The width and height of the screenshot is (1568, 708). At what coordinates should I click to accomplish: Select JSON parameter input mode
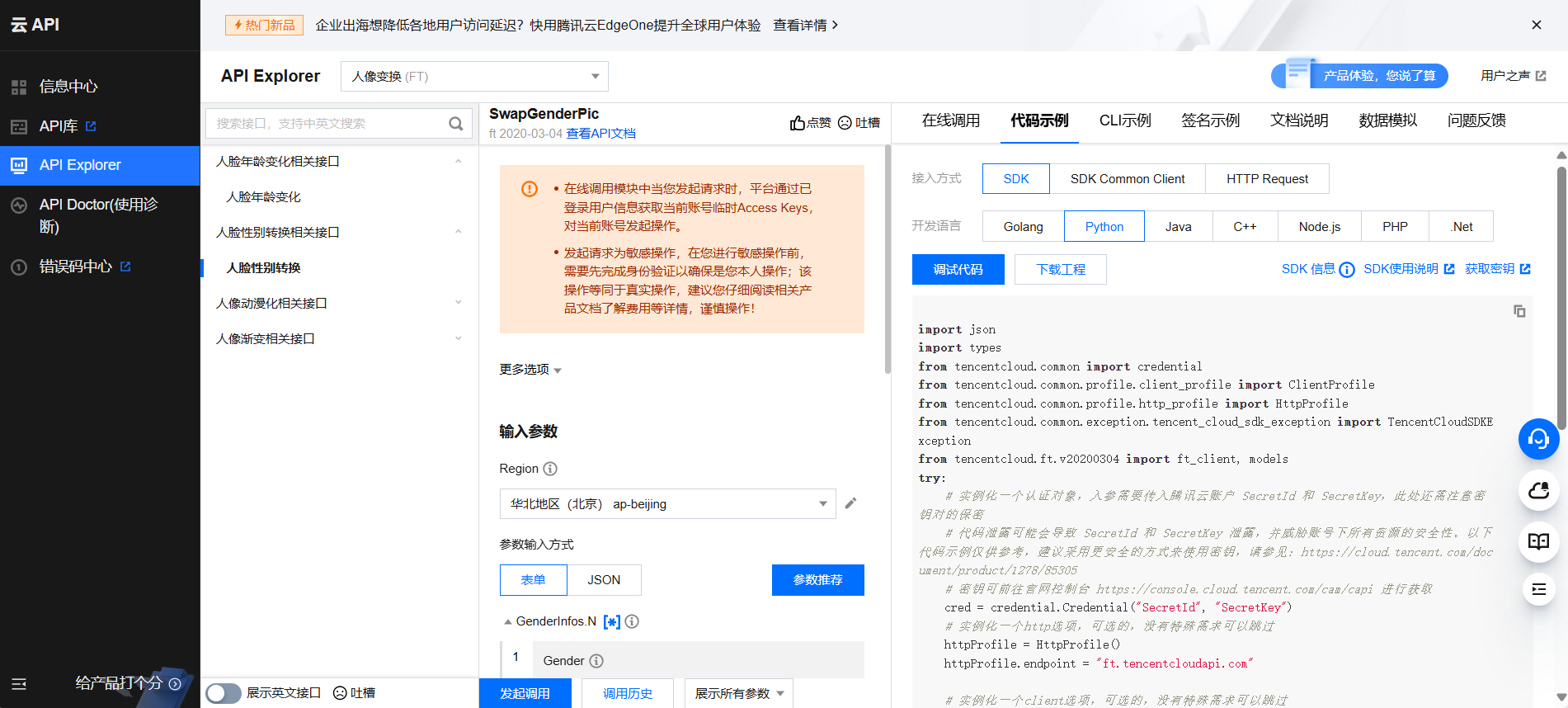point(604,580)
